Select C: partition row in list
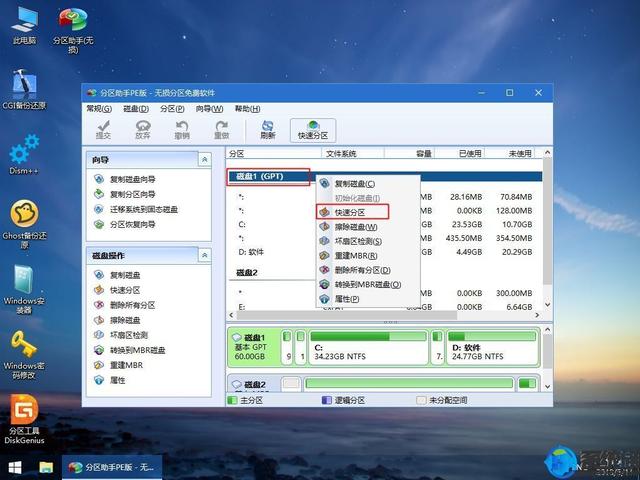Screen dimensions: 640x480 384,224
